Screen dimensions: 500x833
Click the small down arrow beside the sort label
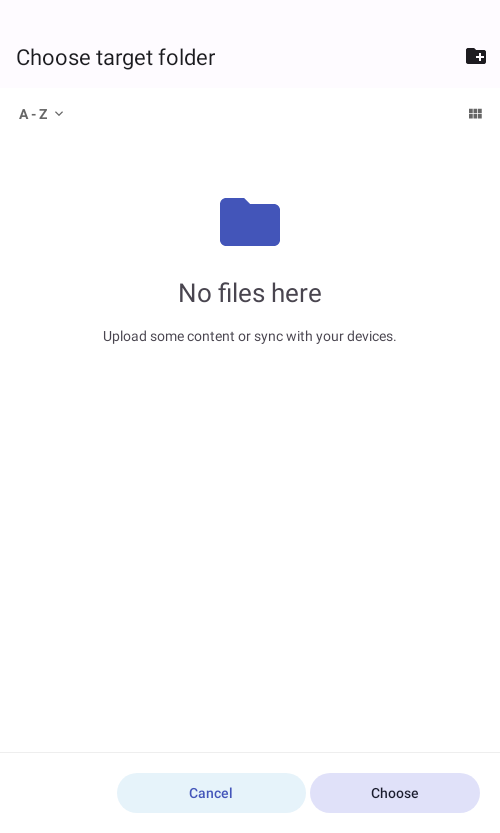(x=59, y=113)
